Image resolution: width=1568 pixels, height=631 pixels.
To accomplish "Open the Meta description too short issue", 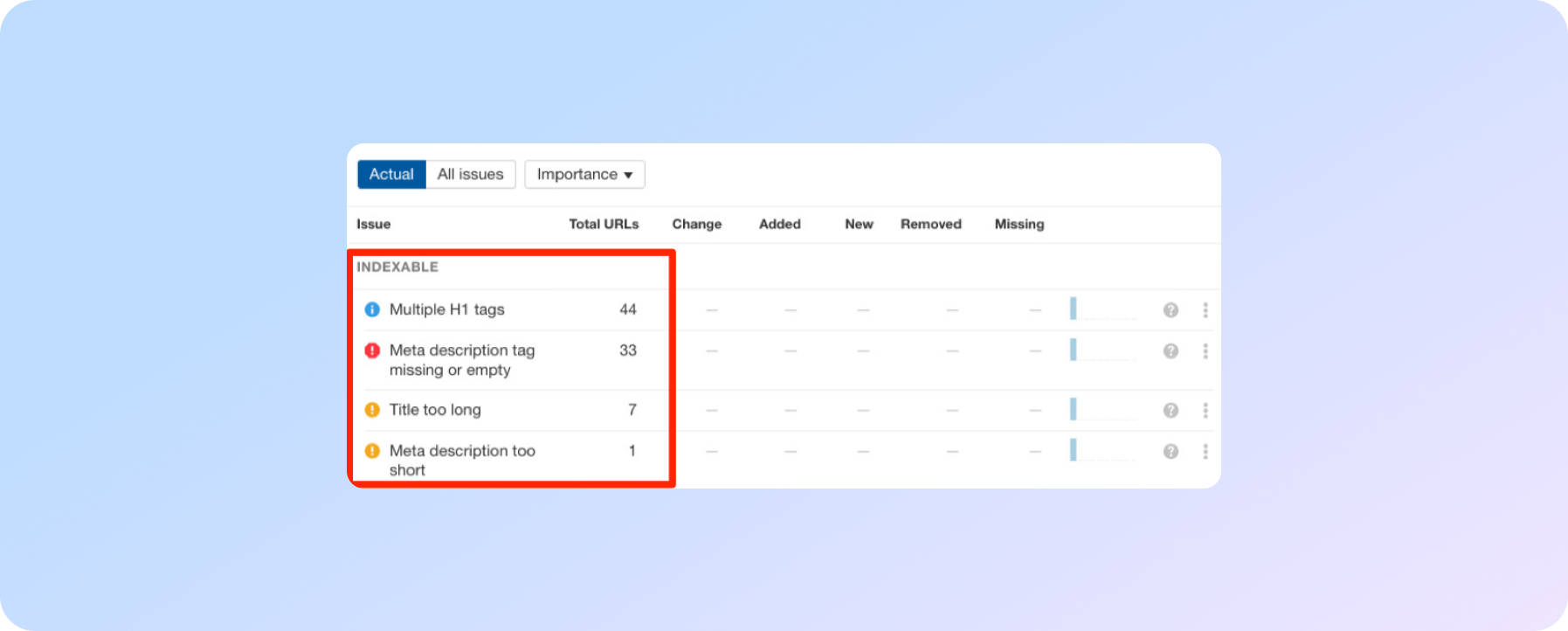I will point(462,461).
